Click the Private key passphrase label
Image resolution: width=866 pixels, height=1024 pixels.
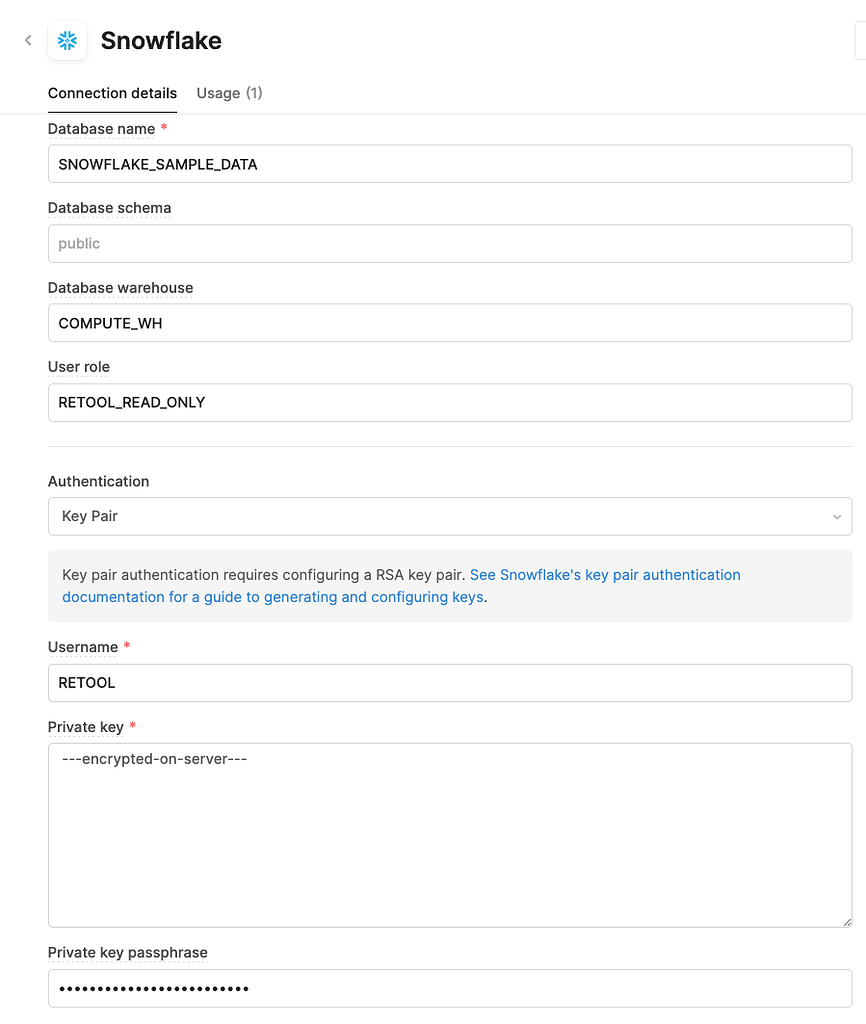tap(127, 953)
